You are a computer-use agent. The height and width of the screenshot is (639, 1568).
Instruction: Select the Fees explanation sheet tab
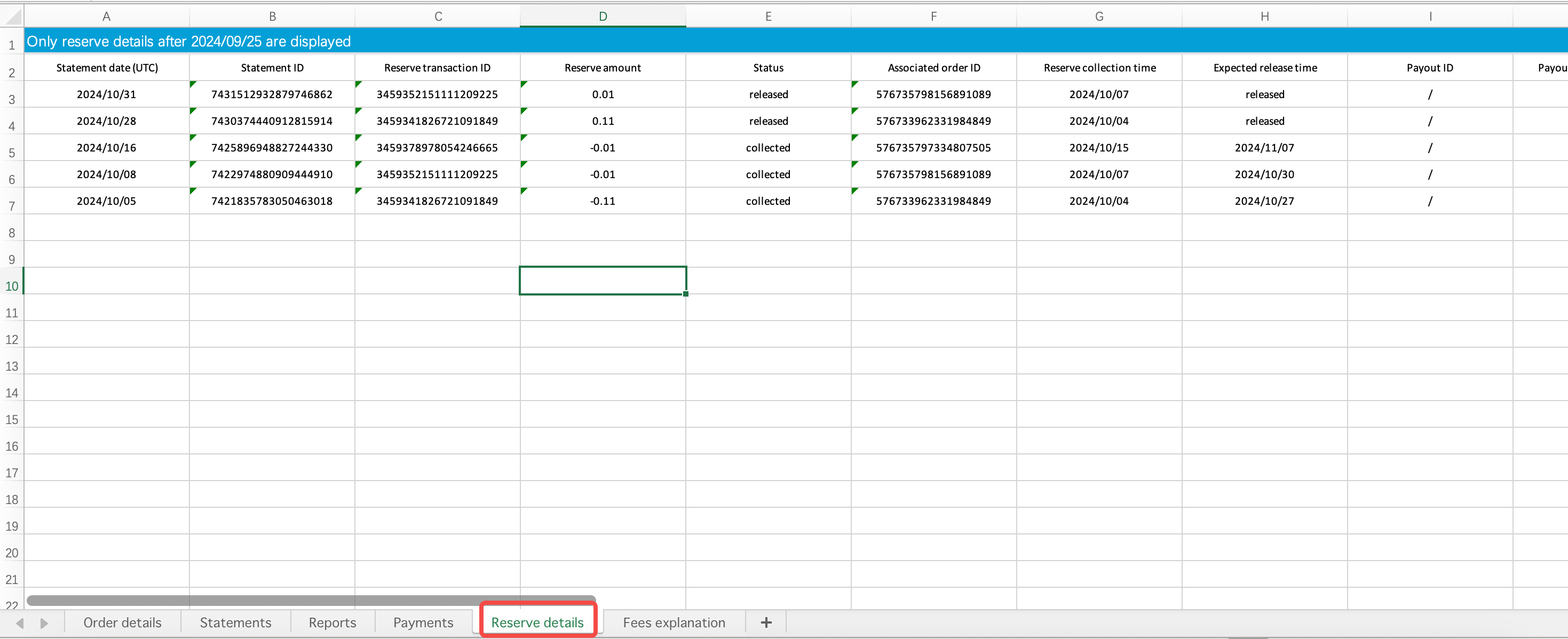coord(674,622)
